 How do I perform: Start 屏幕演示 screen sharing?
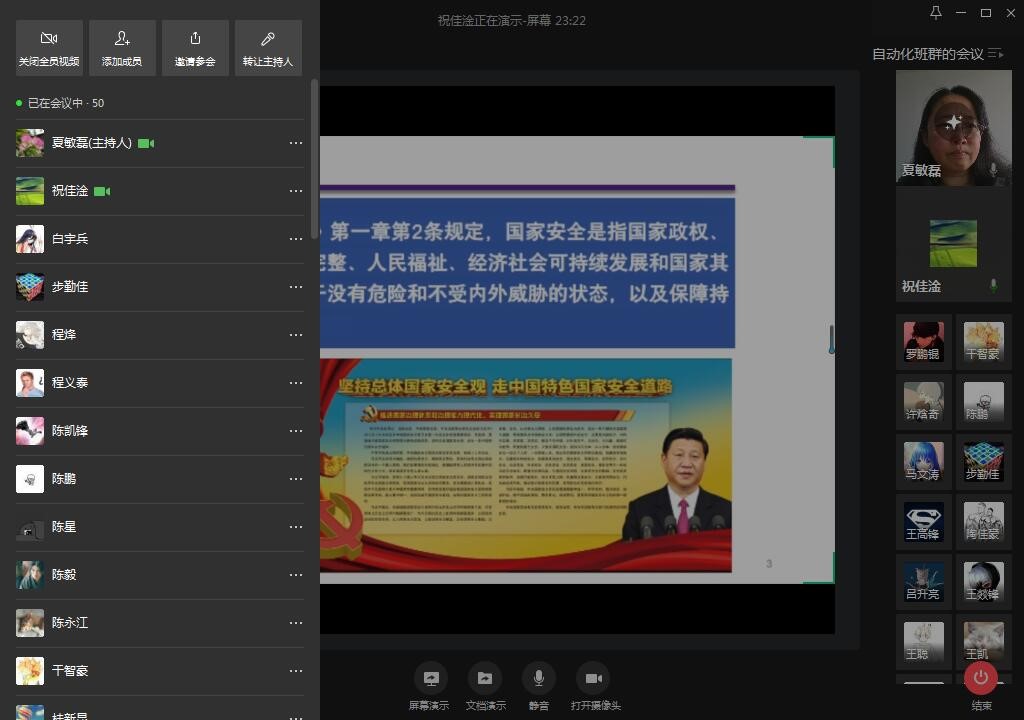(431, 686)
